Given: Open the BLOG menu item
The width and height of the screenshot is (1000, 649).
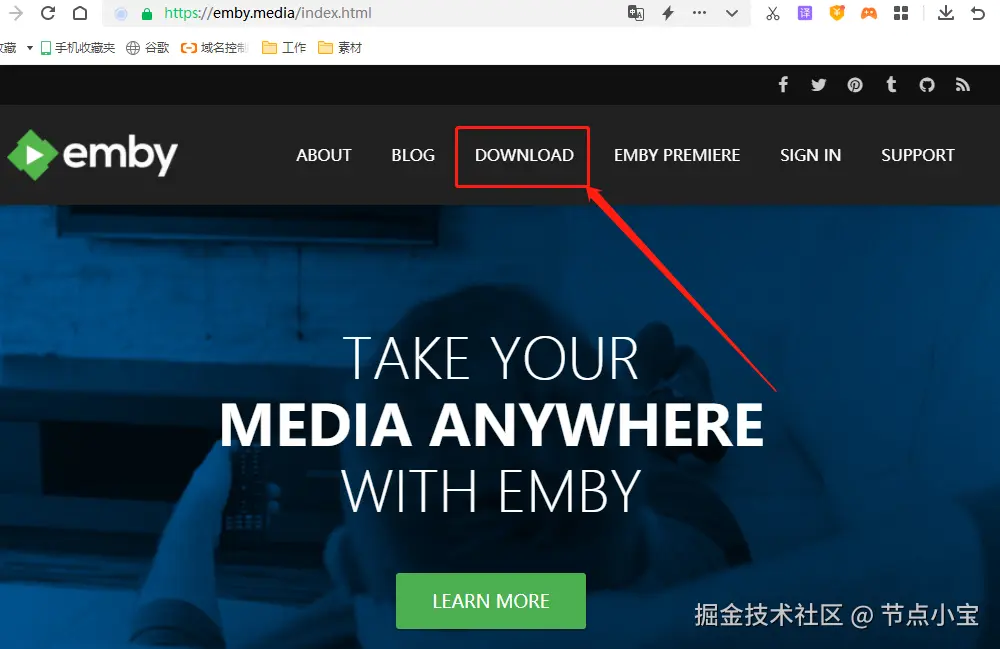Looking at the screenshot, I should [413, 155].
